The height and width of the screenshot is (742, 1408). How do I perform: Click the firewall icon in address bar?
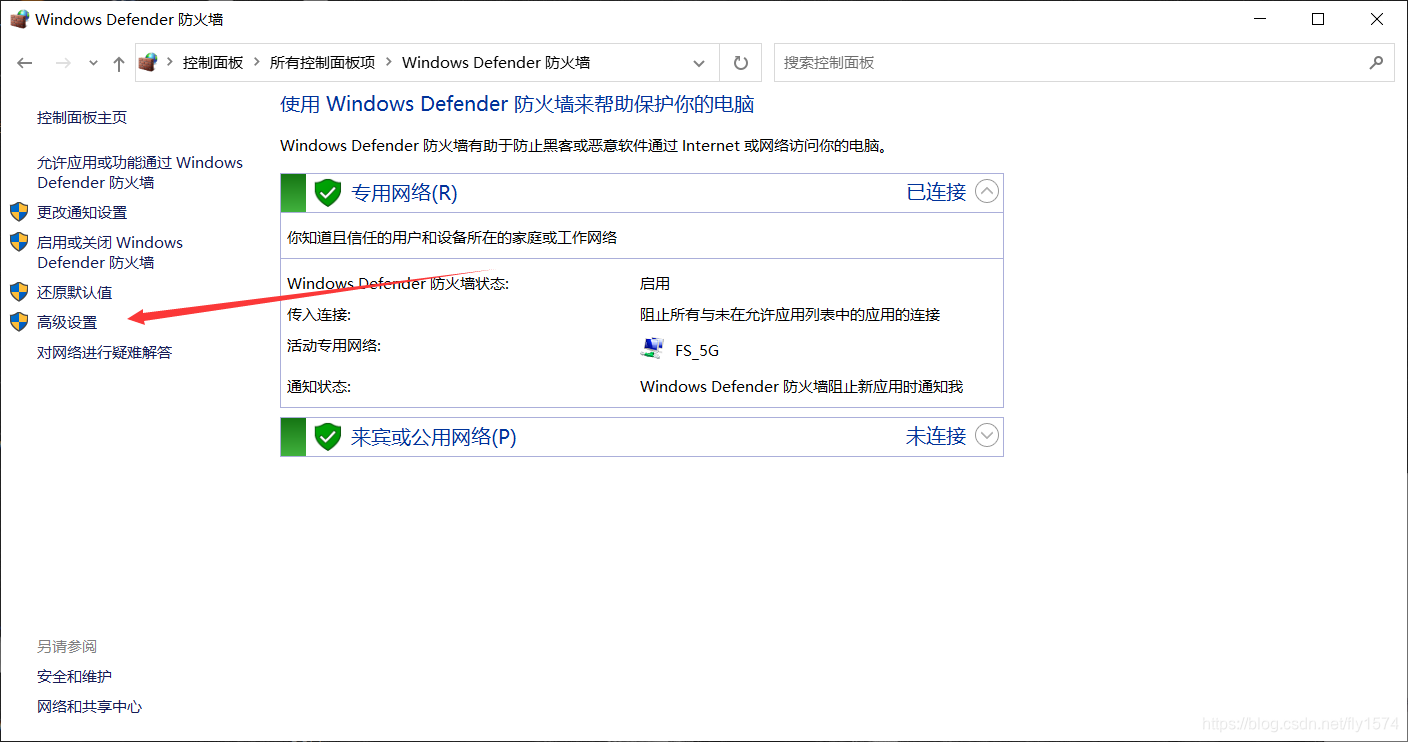tap(148, 62)
